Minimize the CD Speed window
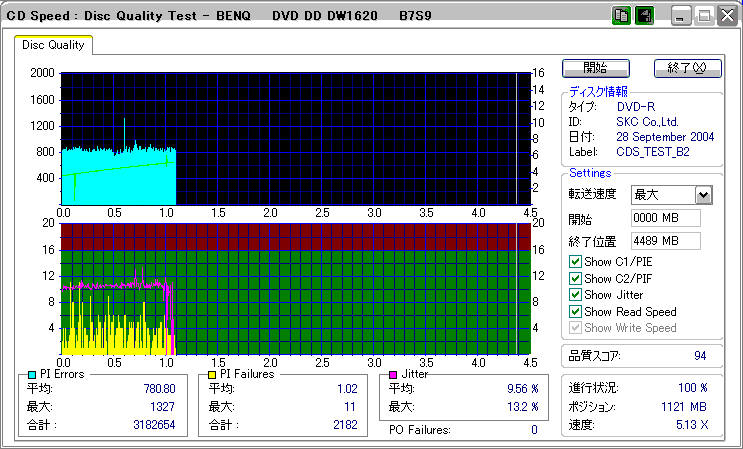The image size is (743, 449). coord(681,16)
